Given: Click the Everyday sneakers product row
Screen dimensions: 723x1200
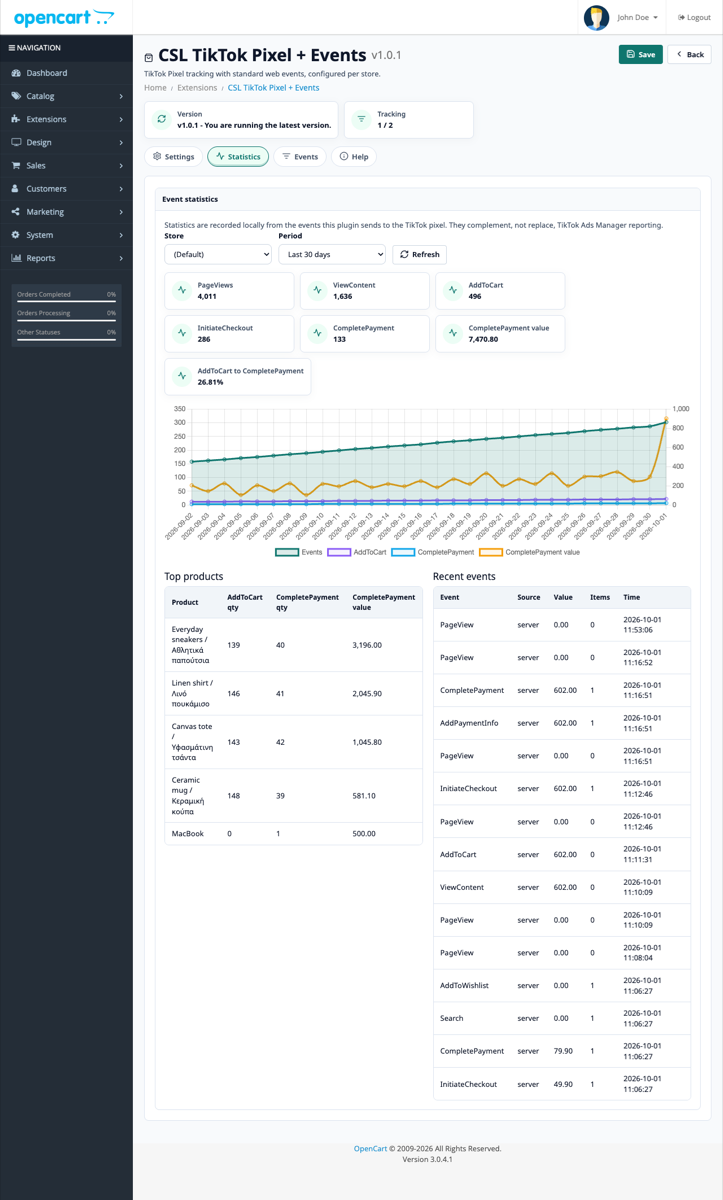Looking at the screenshot, I should (293, 645).
